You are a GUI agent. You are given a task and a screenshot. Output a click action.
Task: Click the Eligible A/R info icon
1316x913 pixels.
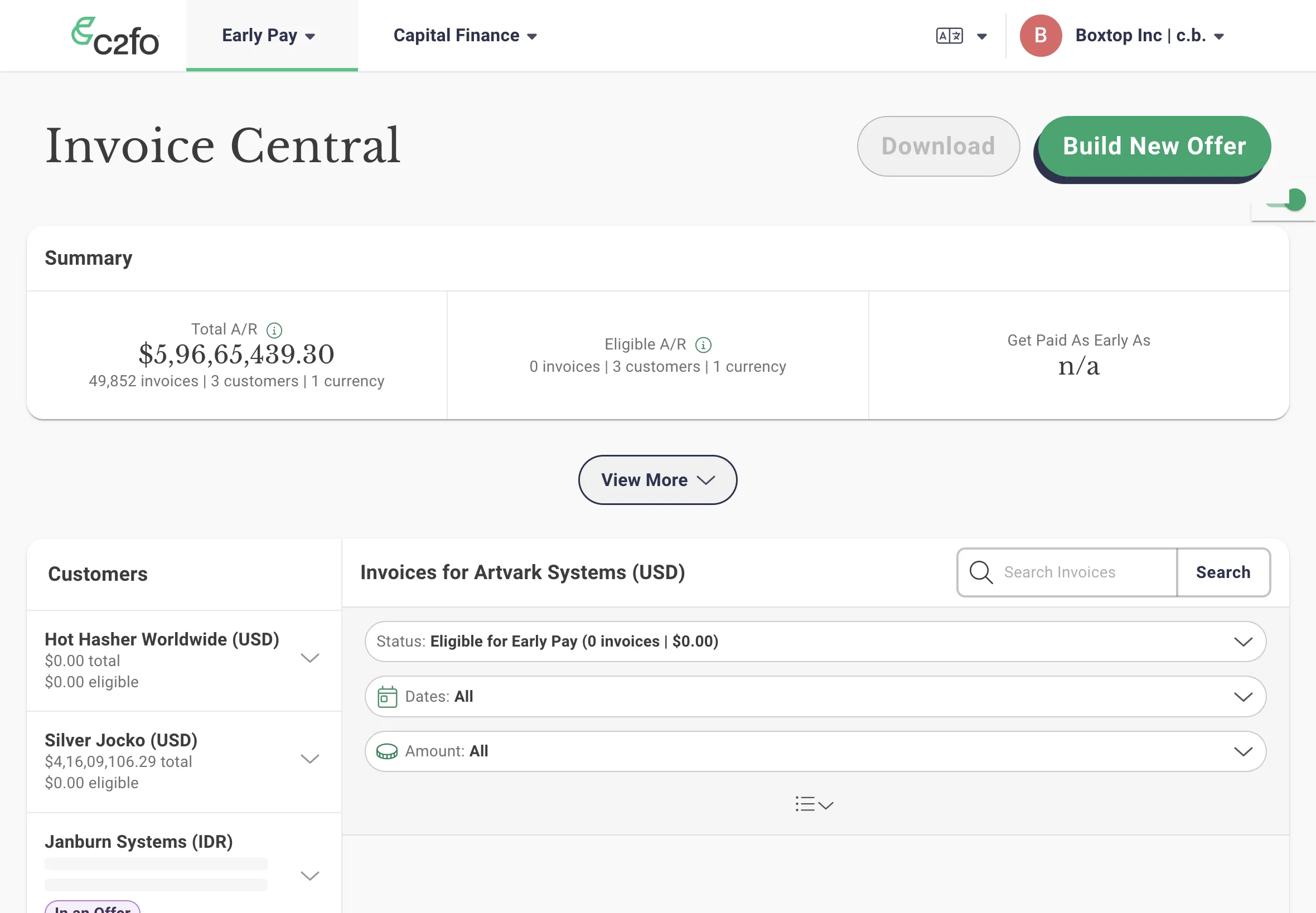(703, 345)
